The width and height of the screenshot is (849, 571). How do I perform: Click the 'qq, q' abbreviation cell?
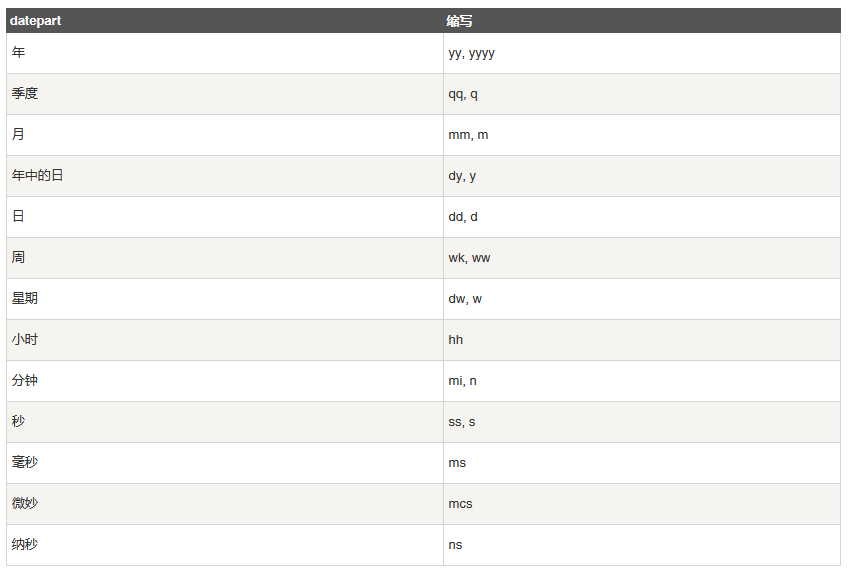click(463, 94)
